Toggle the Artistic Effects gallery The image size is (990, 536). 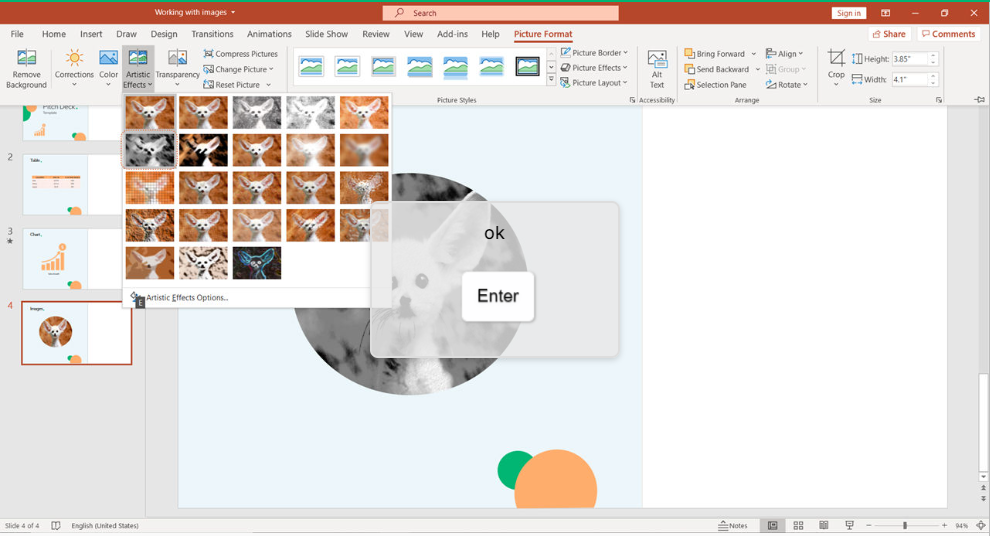point(138,69)
